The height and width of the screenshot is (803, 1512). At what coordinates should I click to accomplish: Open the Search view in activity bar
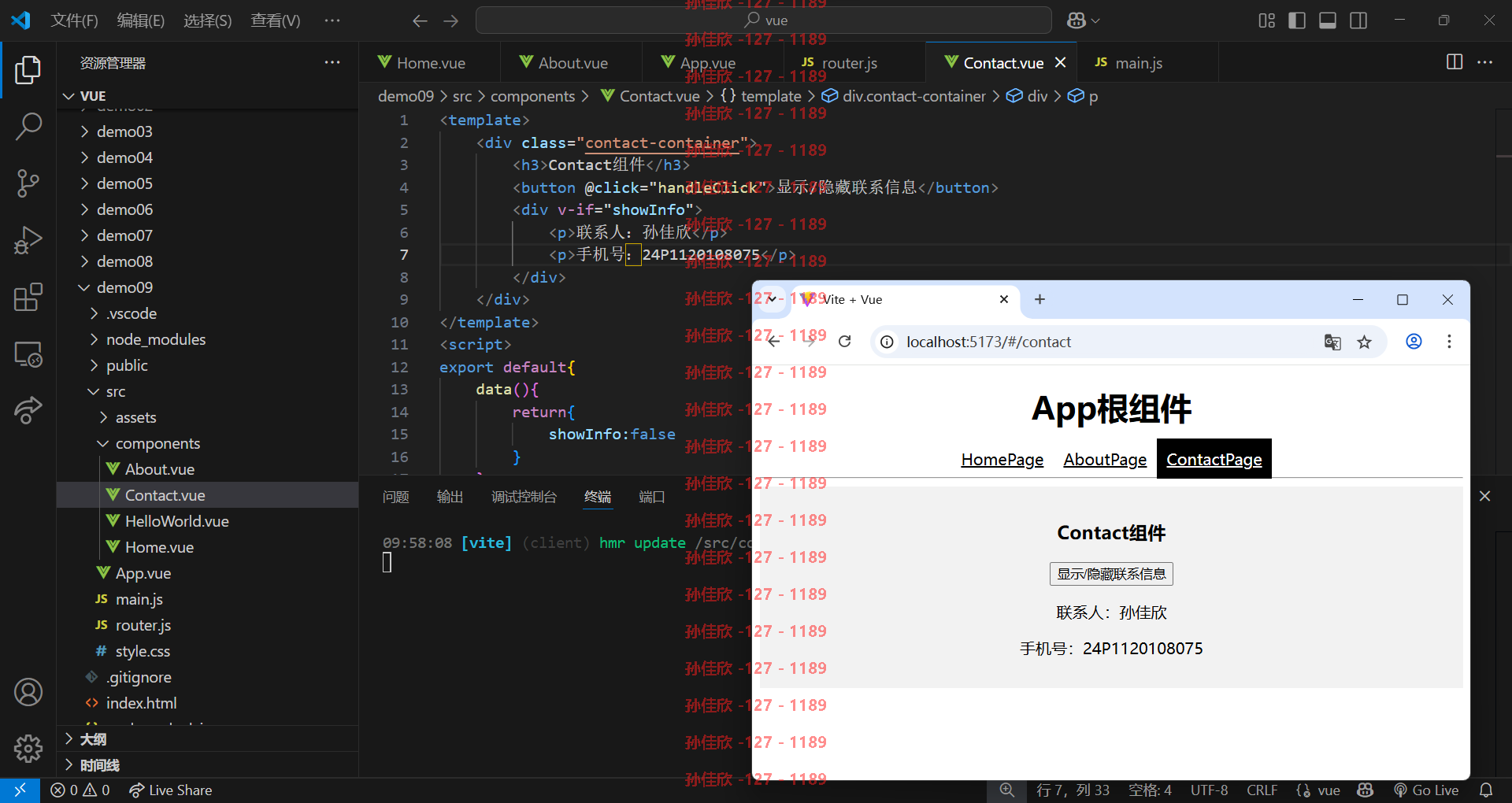point(28,126)
